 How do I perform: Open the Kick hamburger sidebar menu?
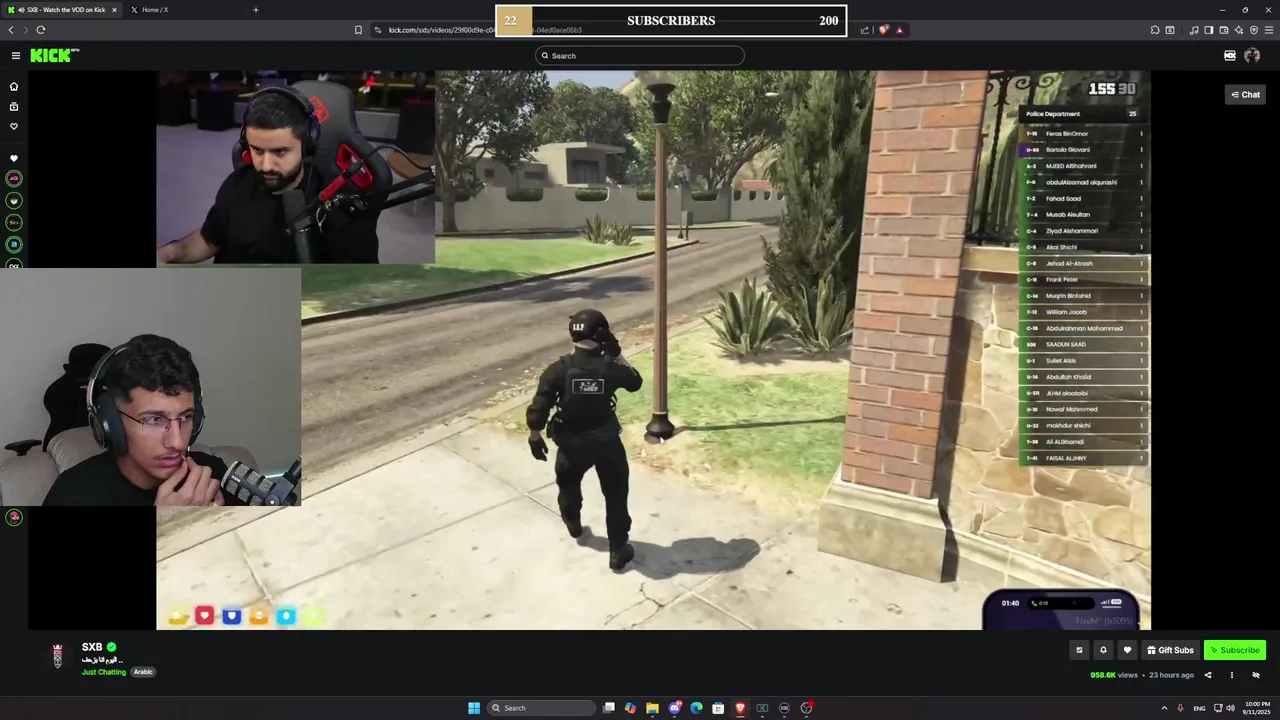[16, 56]
